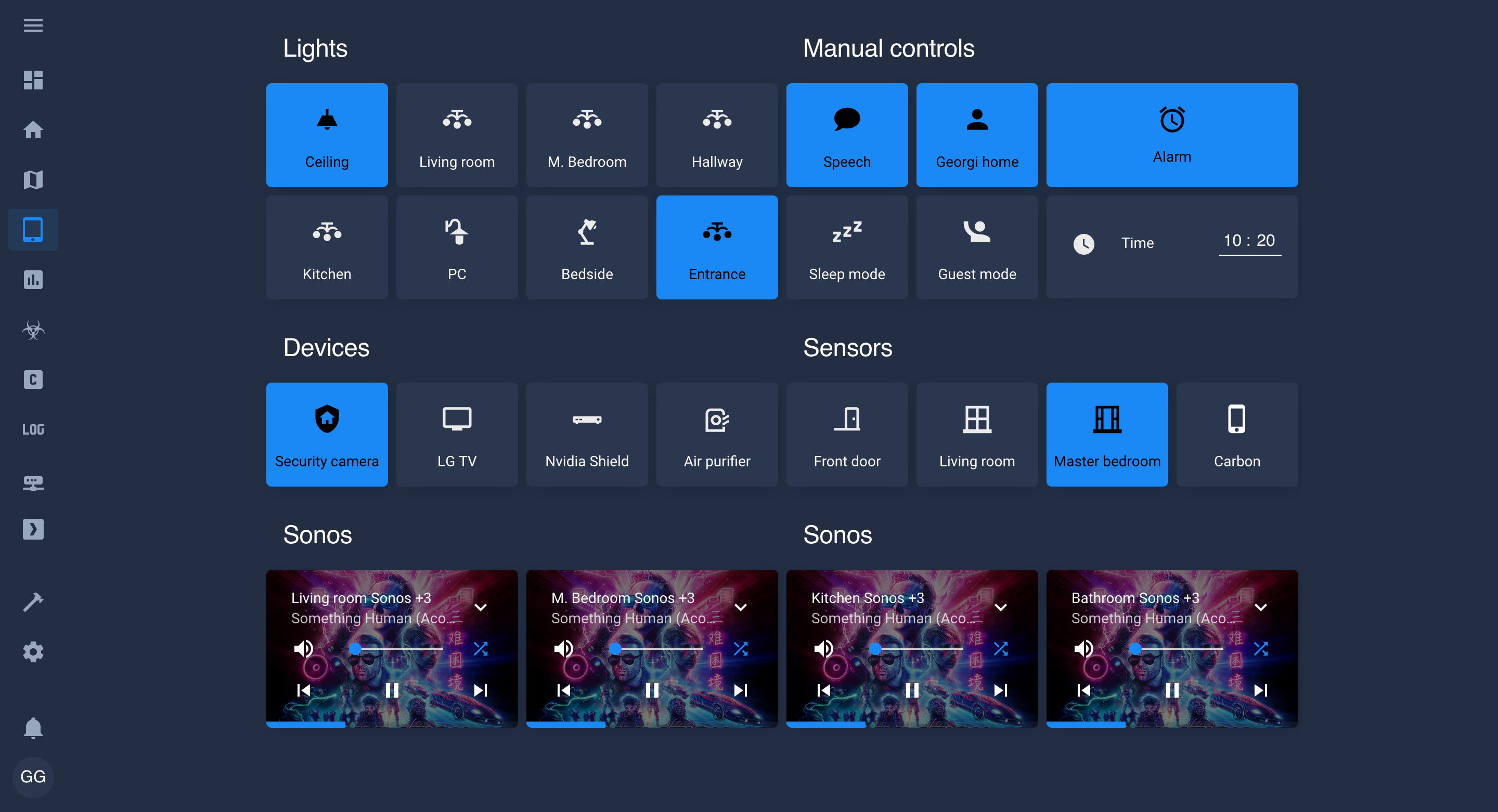Open Developer tools hammer icon
The width and height of the screenshot is (1498, 812).
33,601
